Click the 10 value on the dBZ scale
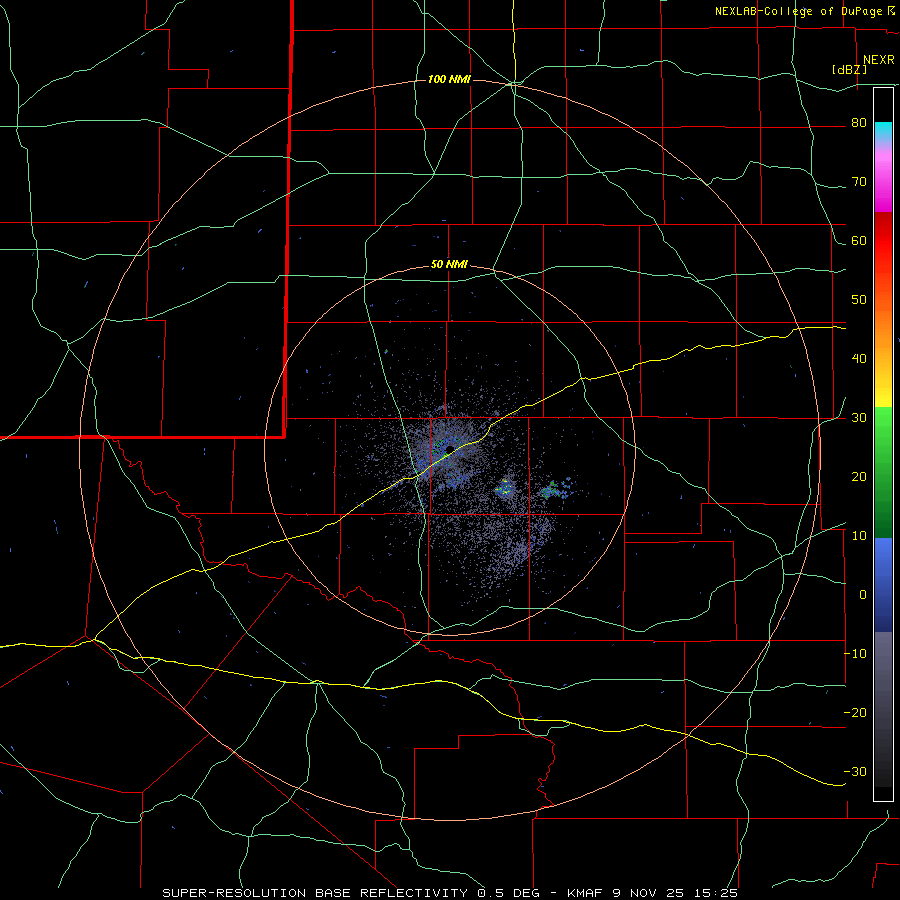 click(x=859, y=536)
